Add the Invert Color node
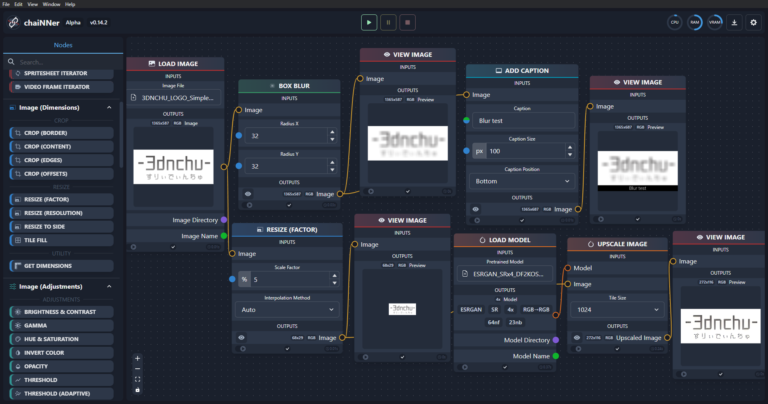Screen dimensions: 768x404 [61, 353]
